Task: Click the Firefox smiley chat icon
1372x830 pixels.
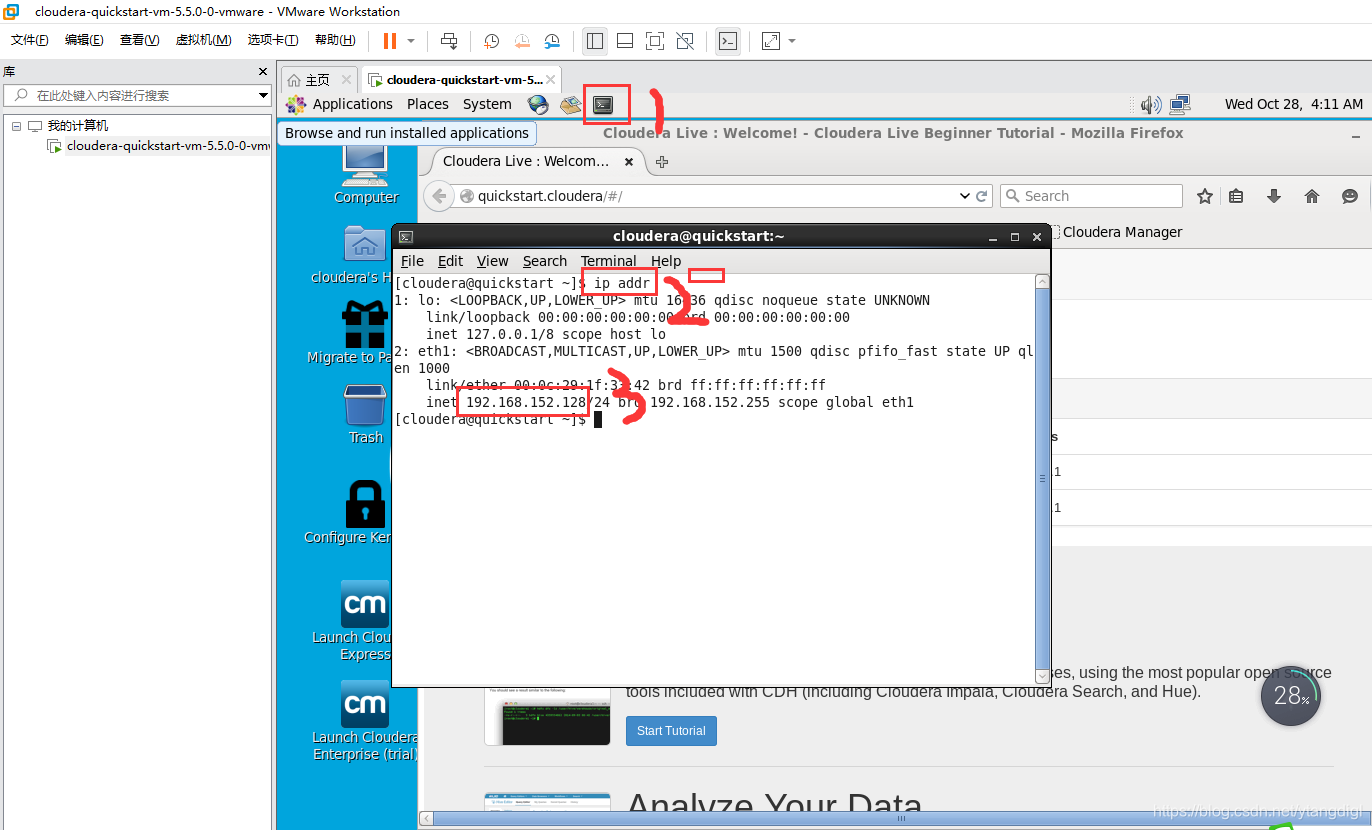Action: (x=1350, y=196)
